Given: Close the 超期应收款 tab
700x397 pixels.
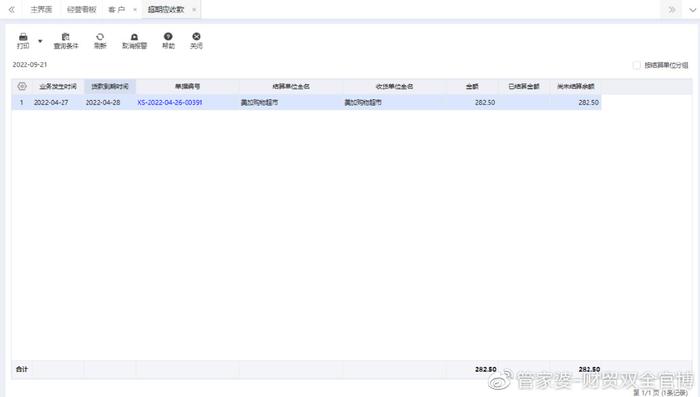Looking at the screenshot, I should (x=194, y=10).
